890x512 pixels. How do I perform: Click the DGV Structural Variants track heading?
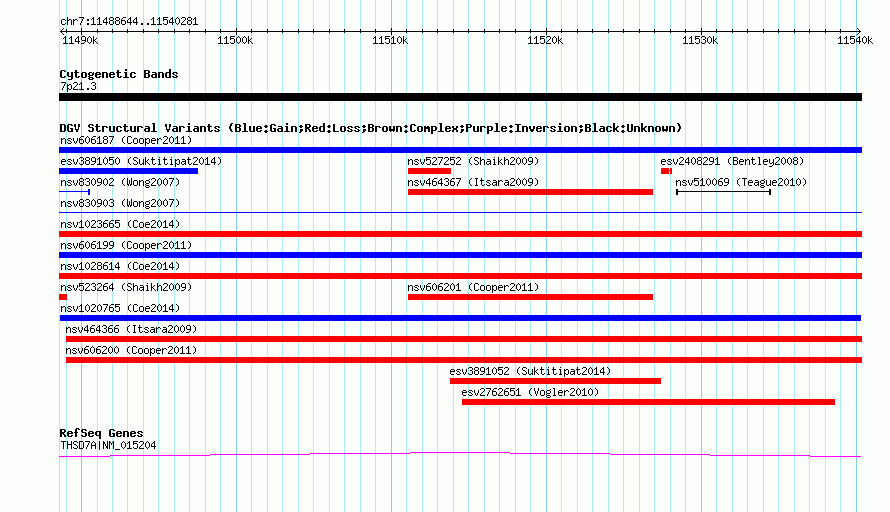click(370, 128)
